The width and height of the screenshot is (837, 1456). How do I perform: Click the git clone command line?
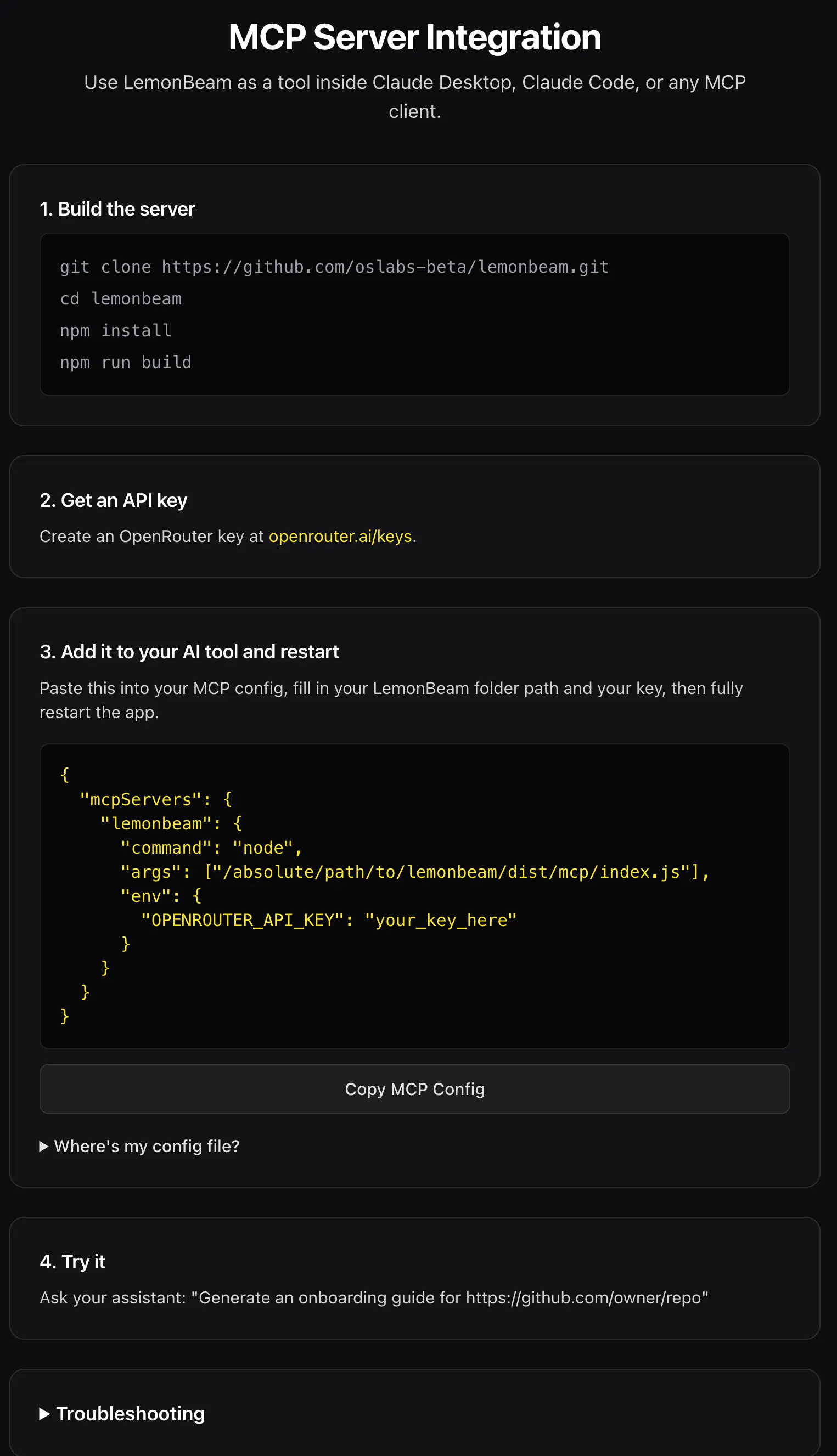(x=334, y=267)
